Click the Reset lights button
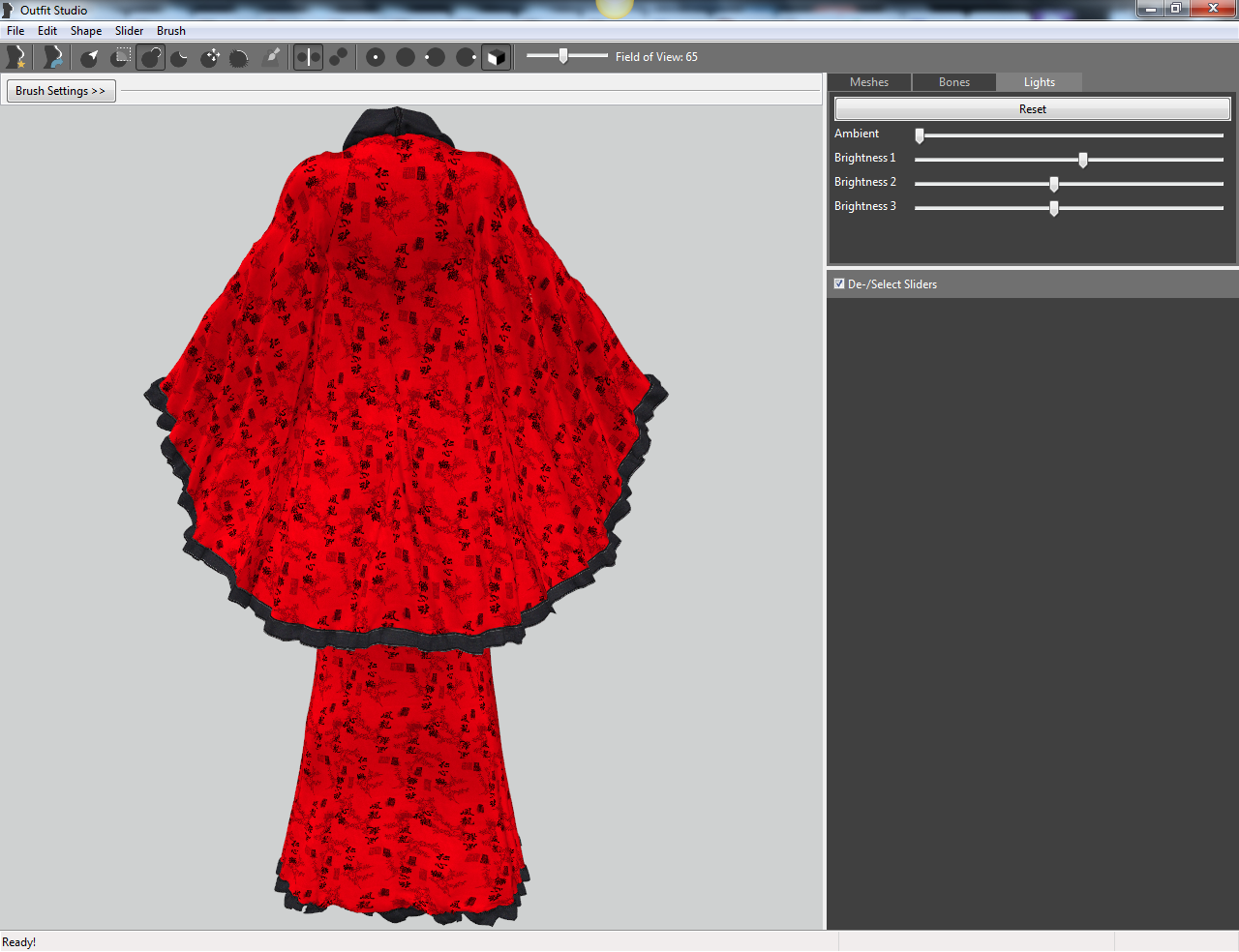1239x952 pixels. (x=1033, y=109)
